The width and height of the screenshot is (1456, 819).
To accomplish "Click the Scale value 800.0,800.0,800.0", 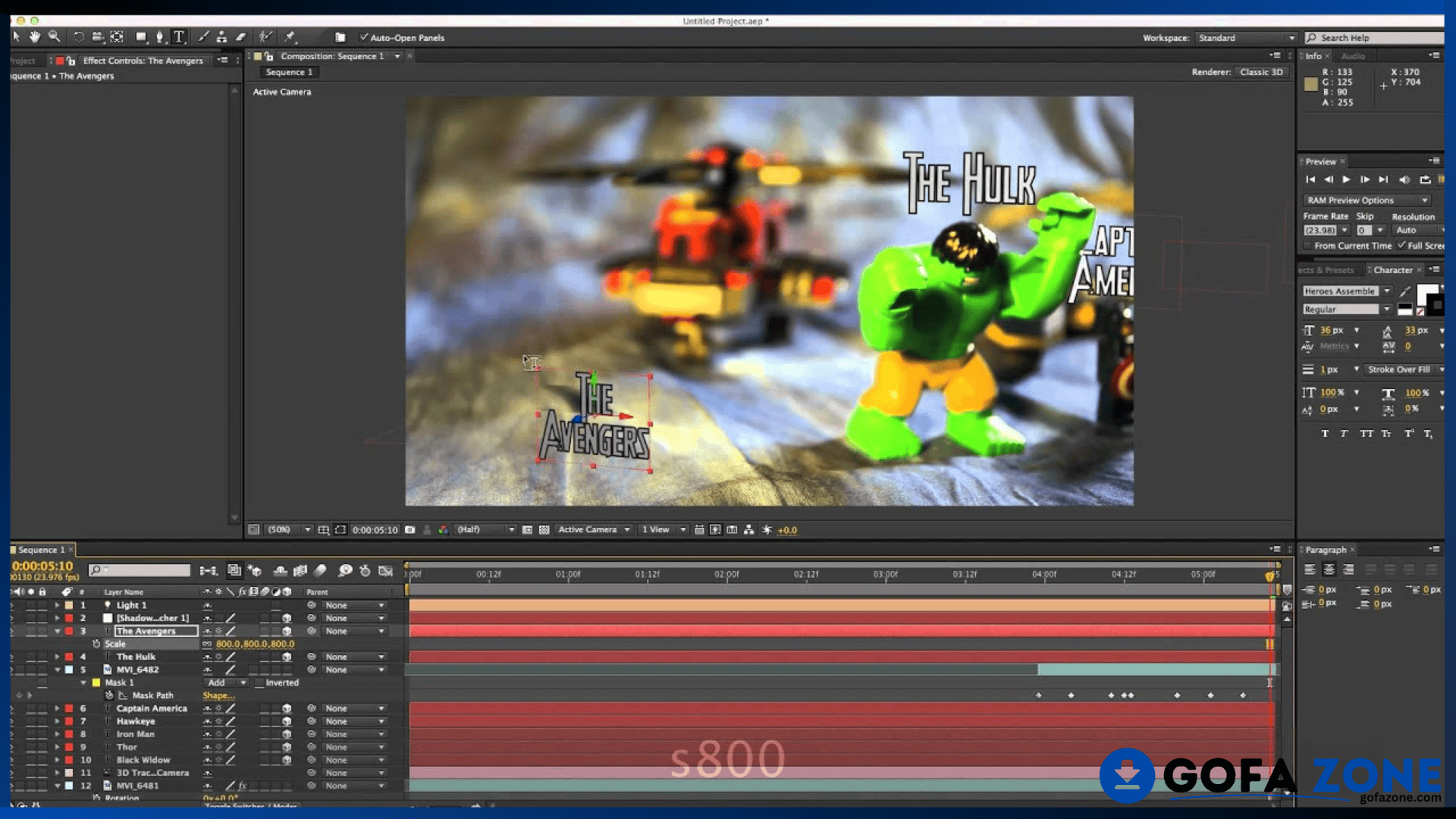I will click(x=255, y=644).
